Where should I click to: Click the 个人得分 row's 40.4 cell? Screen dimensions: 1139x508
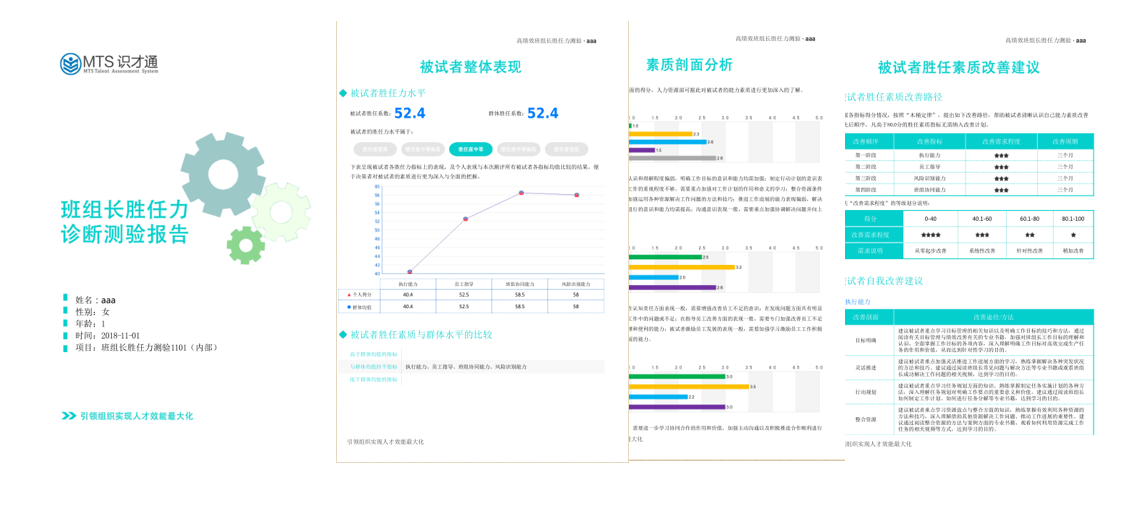(408, 295)
